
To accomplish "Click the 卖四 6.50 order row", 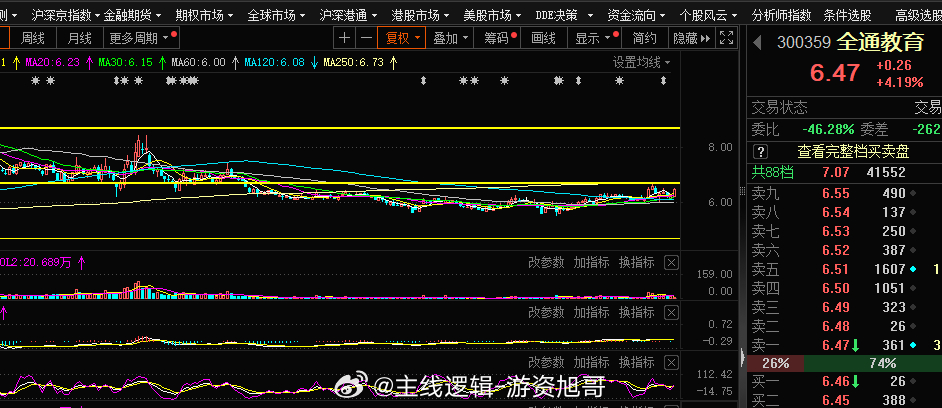I will (844, 288).
